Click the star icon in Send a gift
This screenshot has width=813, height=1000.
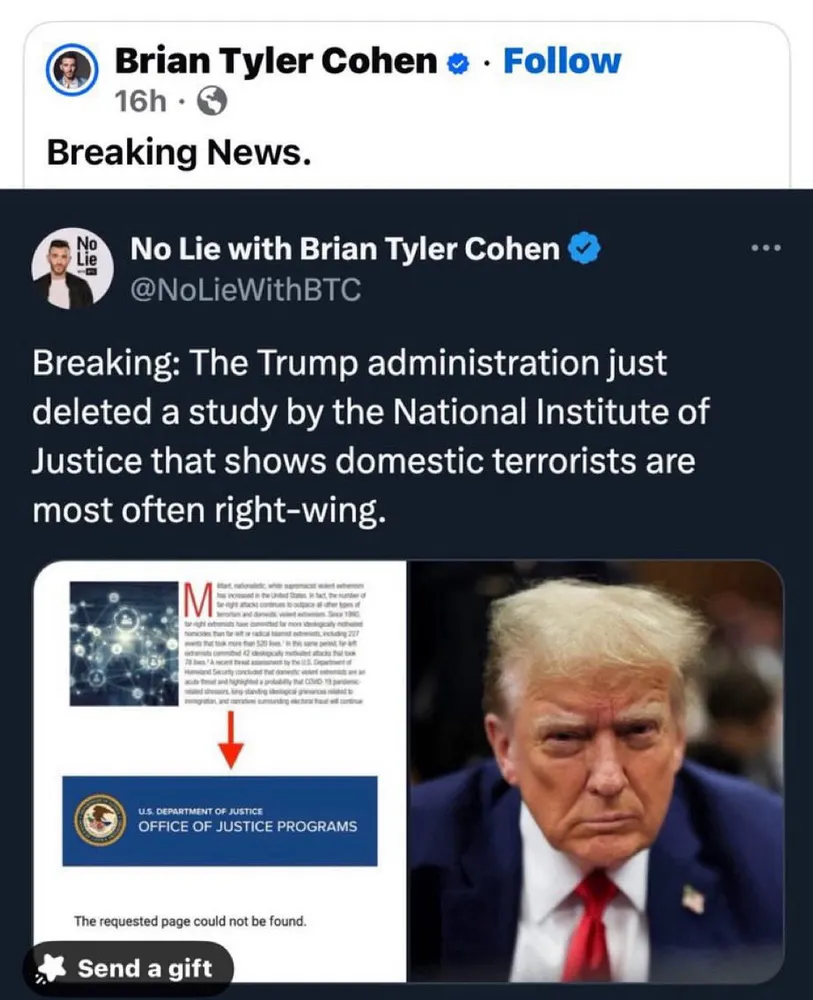(51, 969)
